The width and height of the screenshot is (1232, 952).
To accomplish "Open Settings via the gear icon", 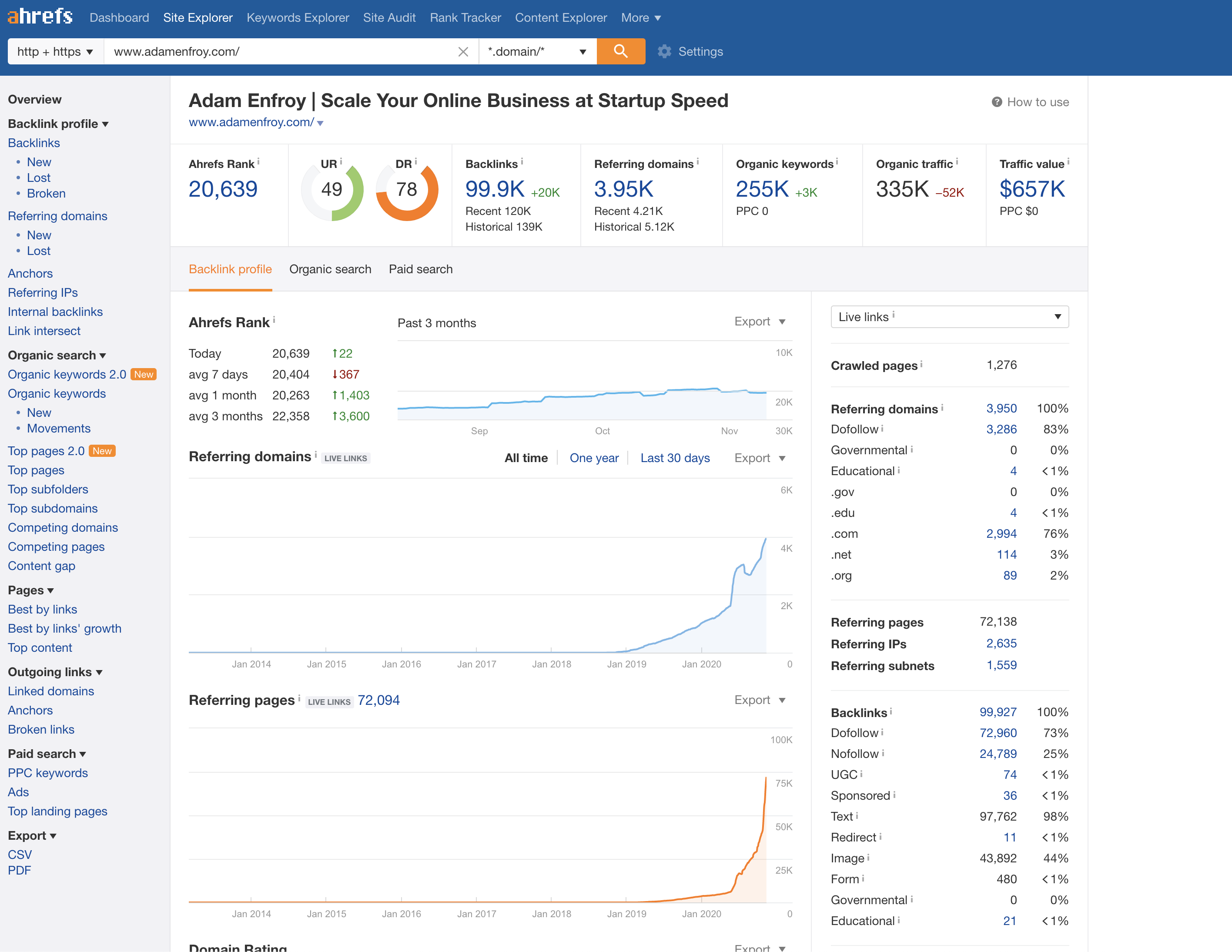I will pyautogui.click(x=665, y=51).
